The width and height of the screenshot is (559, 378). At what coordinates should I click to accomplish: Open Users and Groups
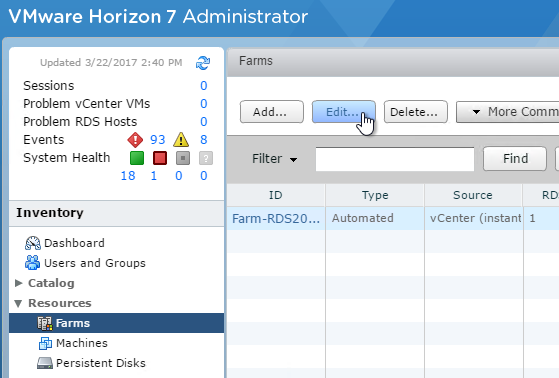[x=86, y=263]
